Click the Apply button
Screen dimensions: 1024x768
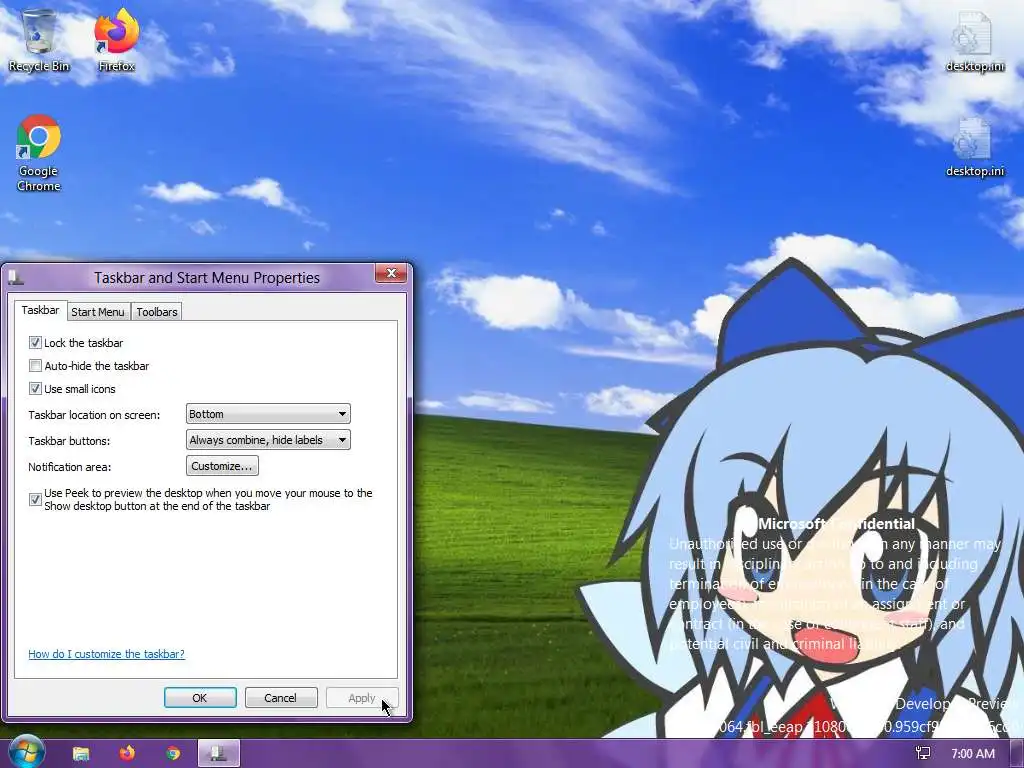pos(362,697)
